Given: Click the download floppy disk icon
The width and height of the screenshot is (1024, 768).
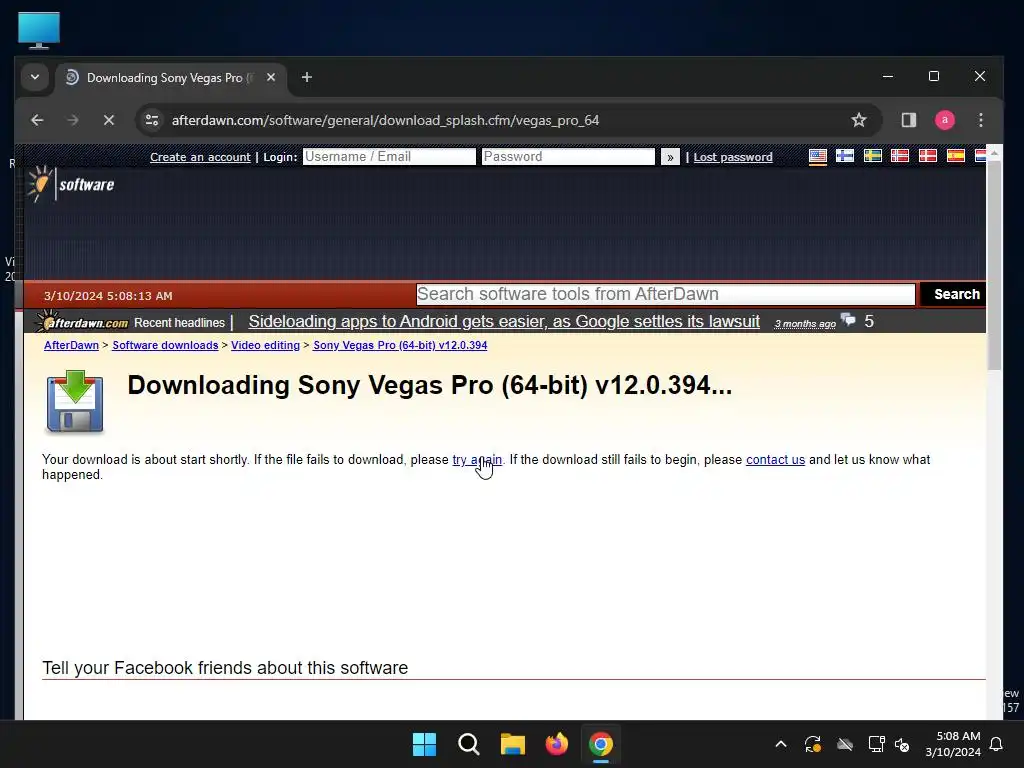Looking at the screenshot, I should pyautogui.click(x=75, y=402).
